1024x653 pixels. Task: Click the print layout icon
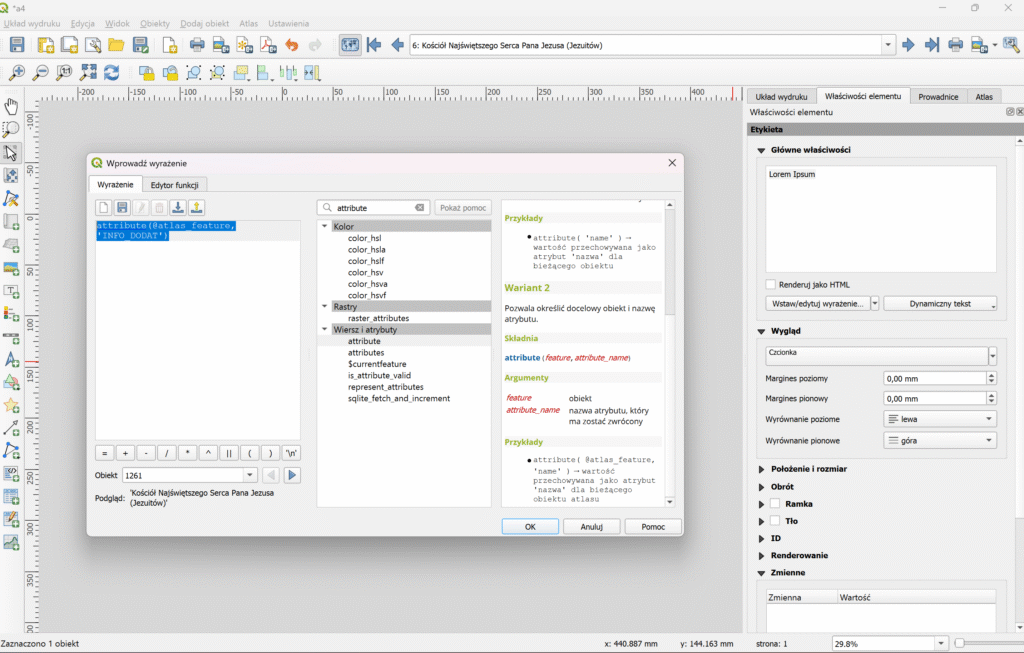(197, 45)
